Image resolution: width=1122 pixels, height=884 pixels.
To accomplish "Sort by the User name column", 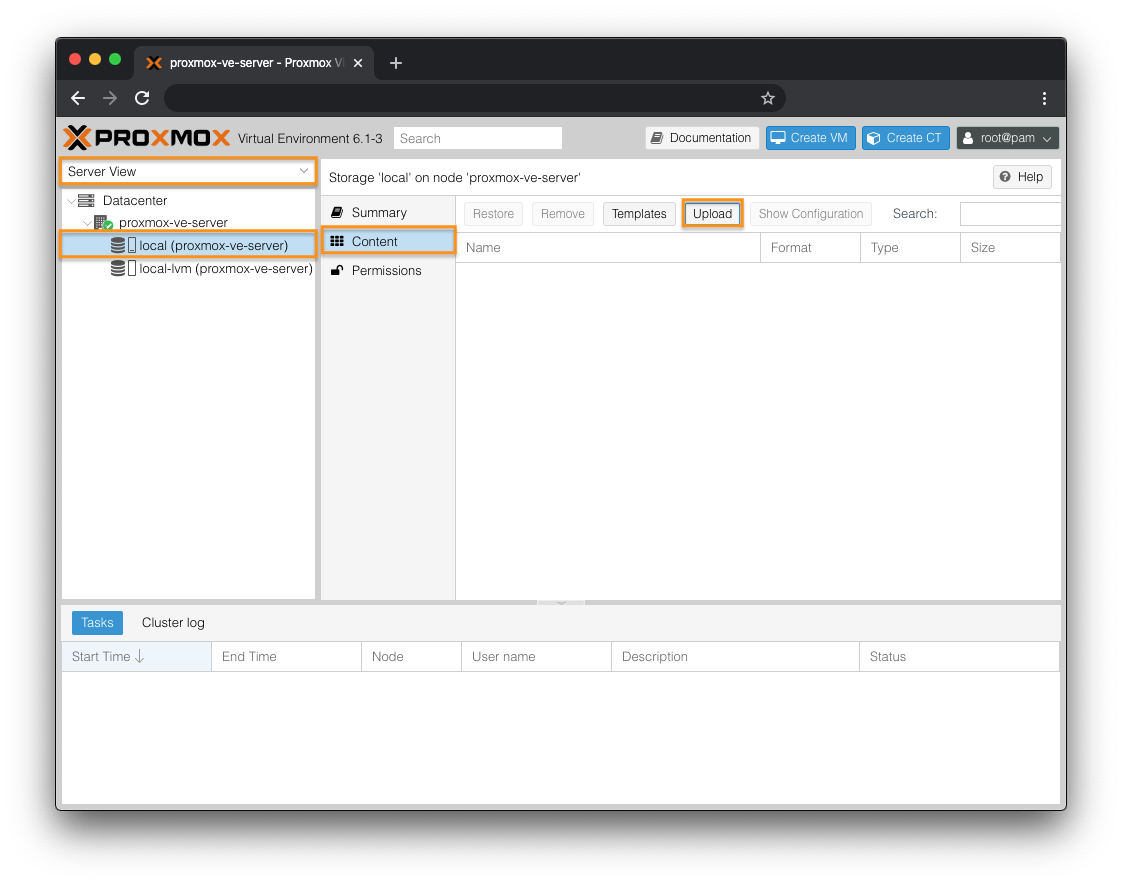I will coord(537,656).
